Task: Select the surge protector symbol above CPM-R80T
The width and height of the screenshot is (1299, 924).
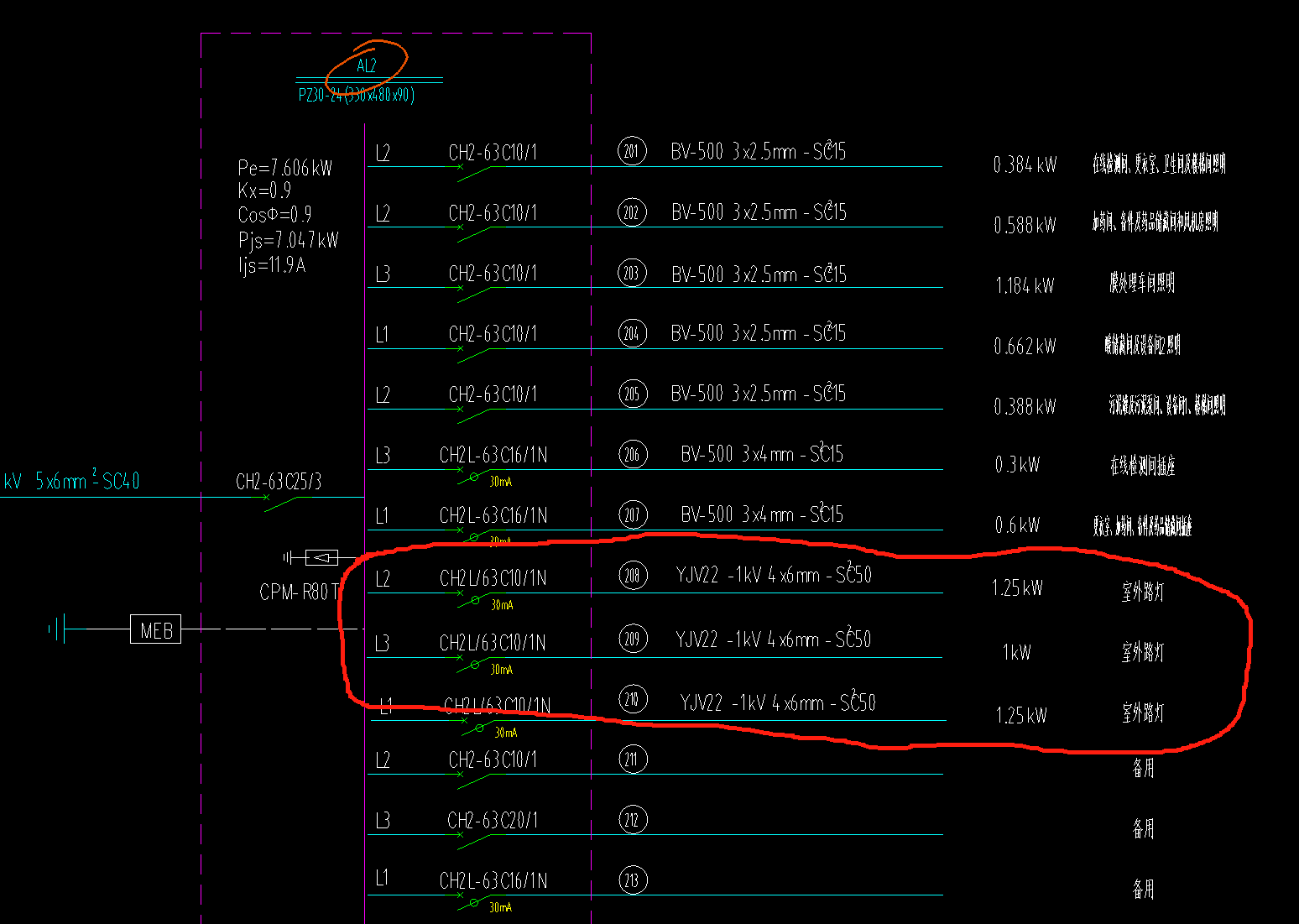Action: coord(321,556)
